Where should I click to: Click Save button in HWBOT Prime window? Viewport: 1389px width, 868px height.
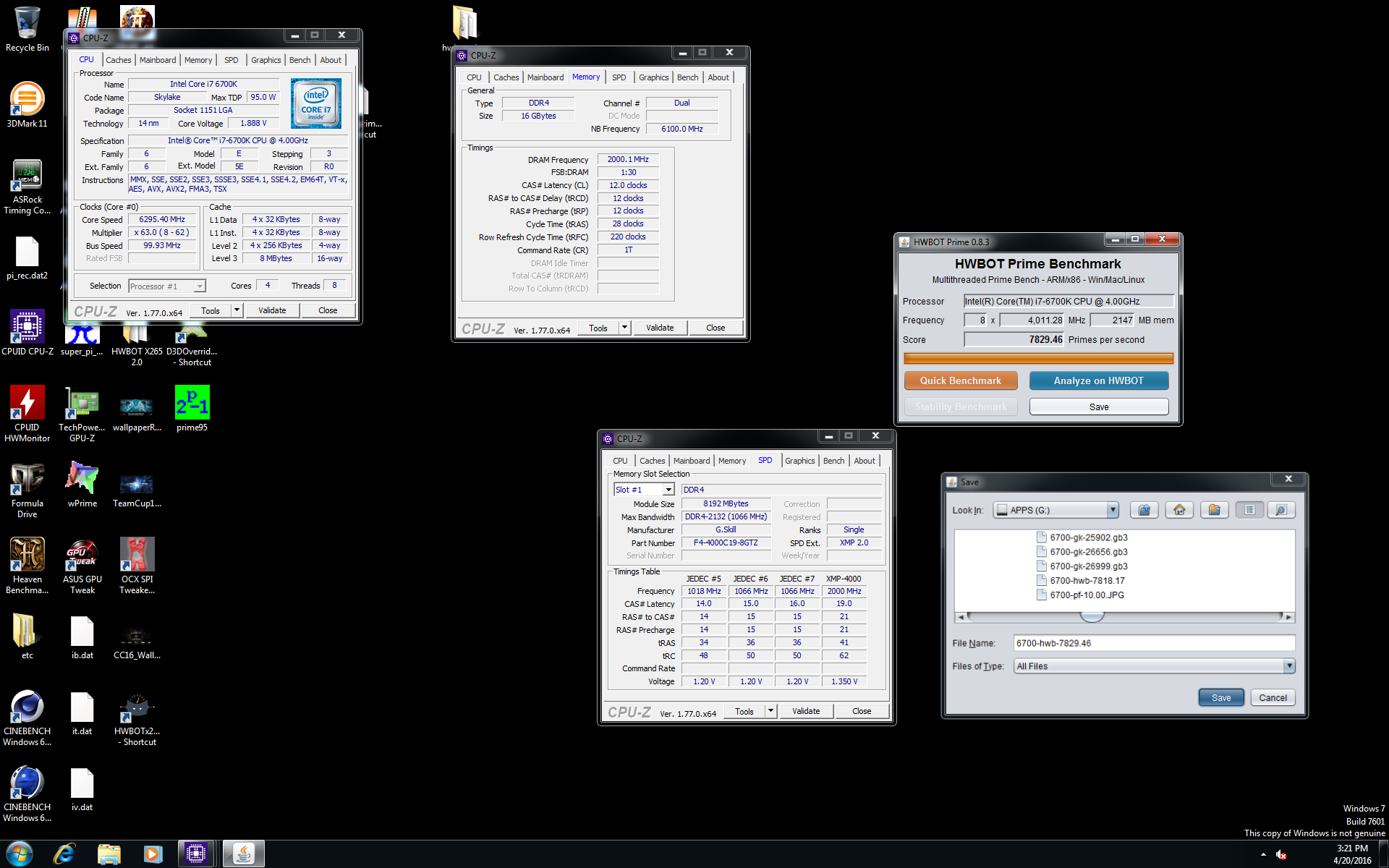point(1099,407)
